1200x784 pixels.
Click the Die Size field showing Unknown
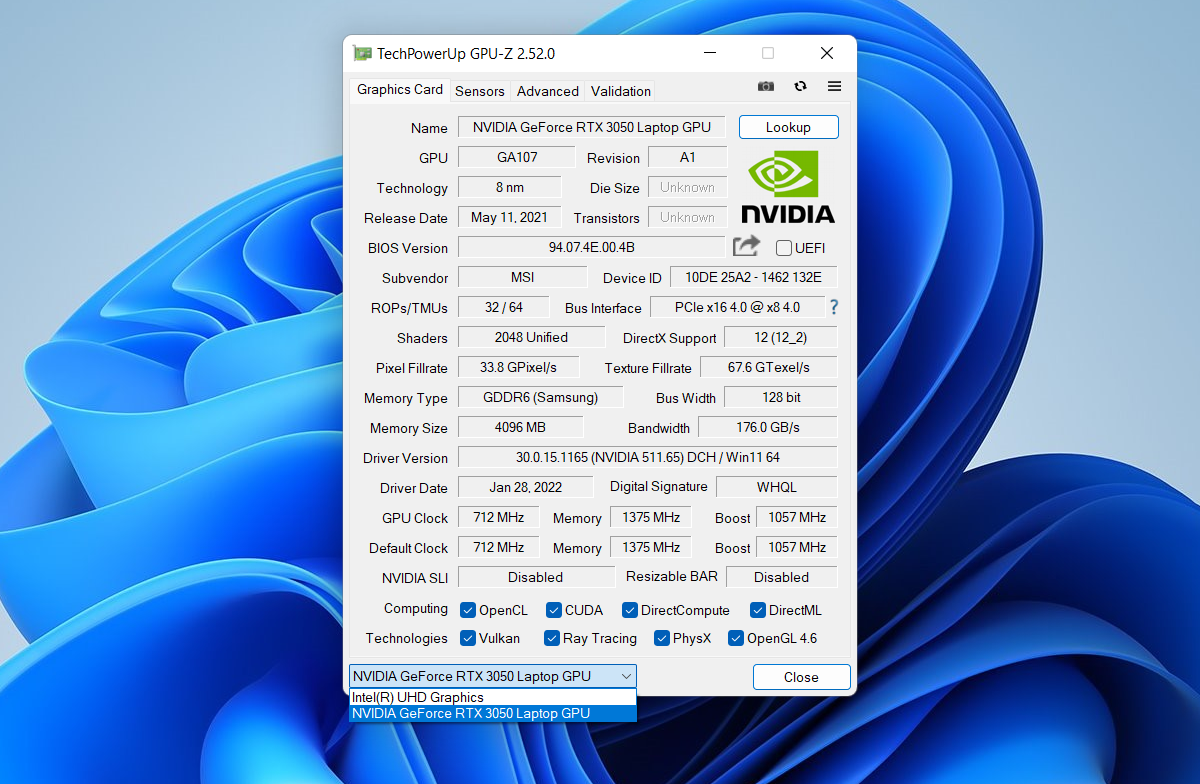coord(688,187)
